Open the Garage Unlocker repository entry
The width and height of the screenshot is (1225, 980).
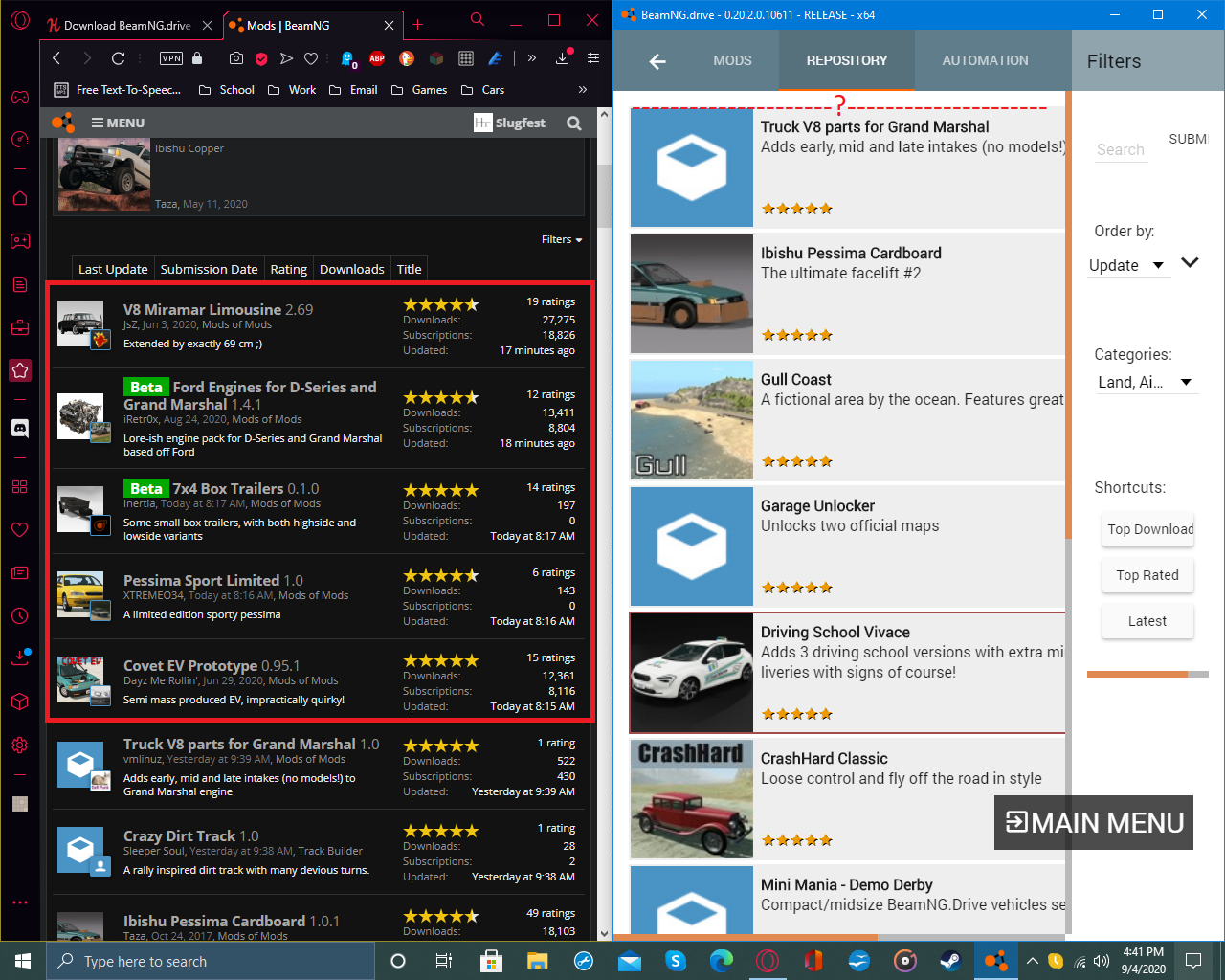pos(848,546)
